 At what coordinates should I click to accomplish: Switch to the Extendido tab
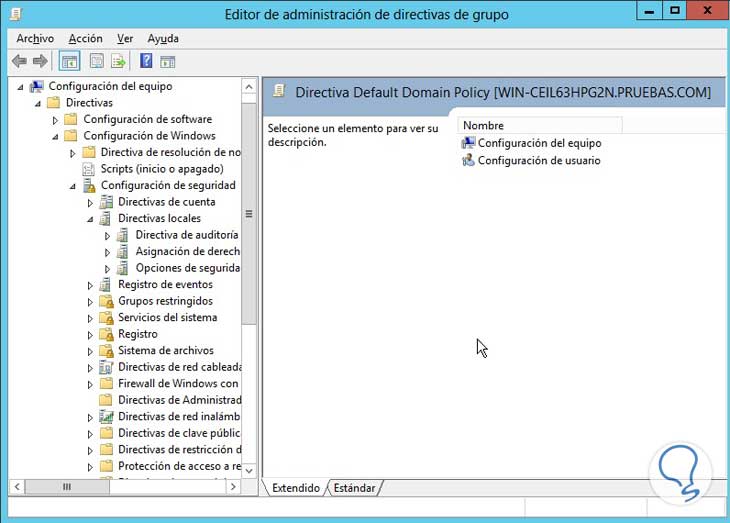296,488
